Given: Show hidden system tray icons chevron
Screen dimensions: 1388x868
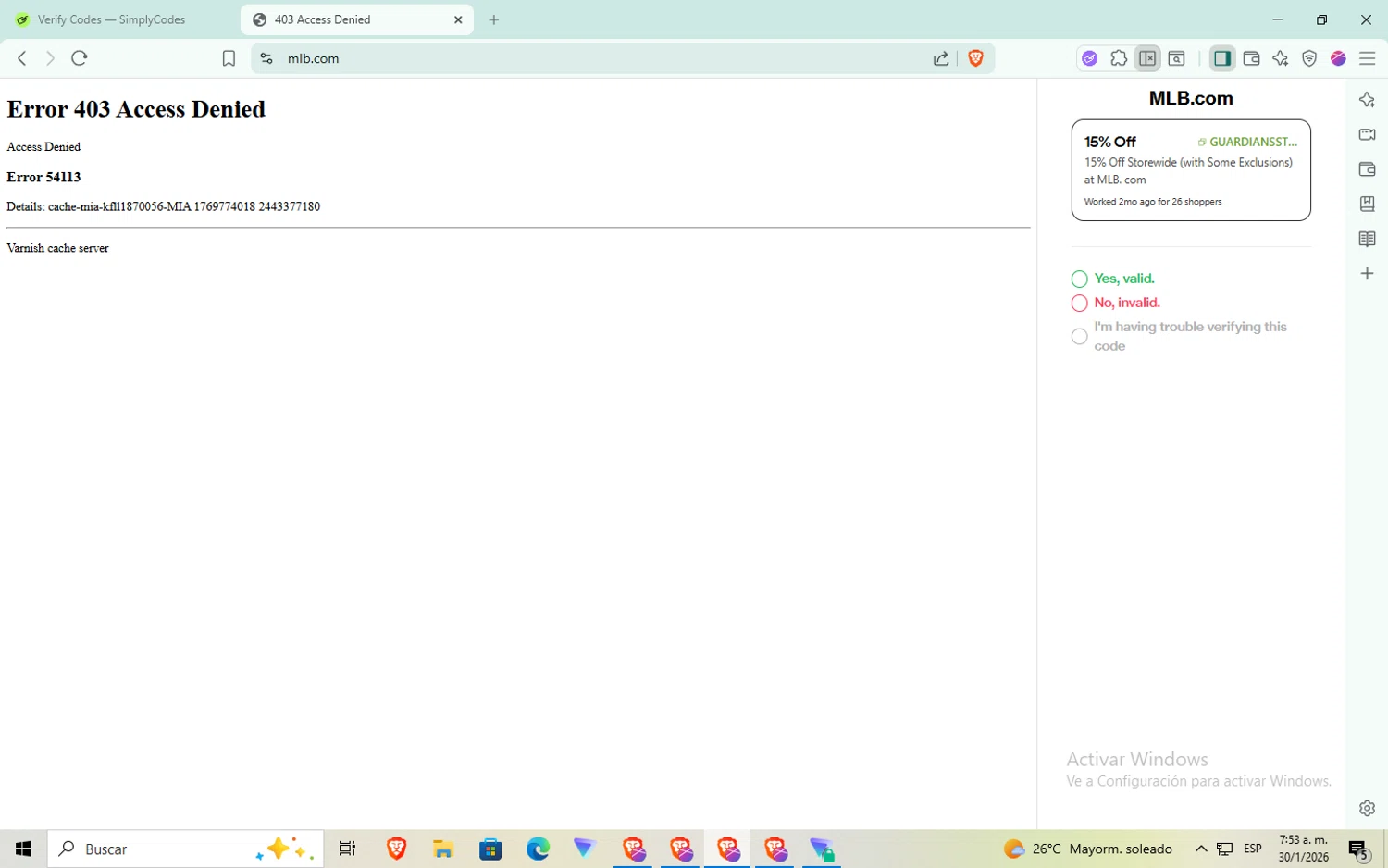Looking at the screenshot, I should 1201,849.
